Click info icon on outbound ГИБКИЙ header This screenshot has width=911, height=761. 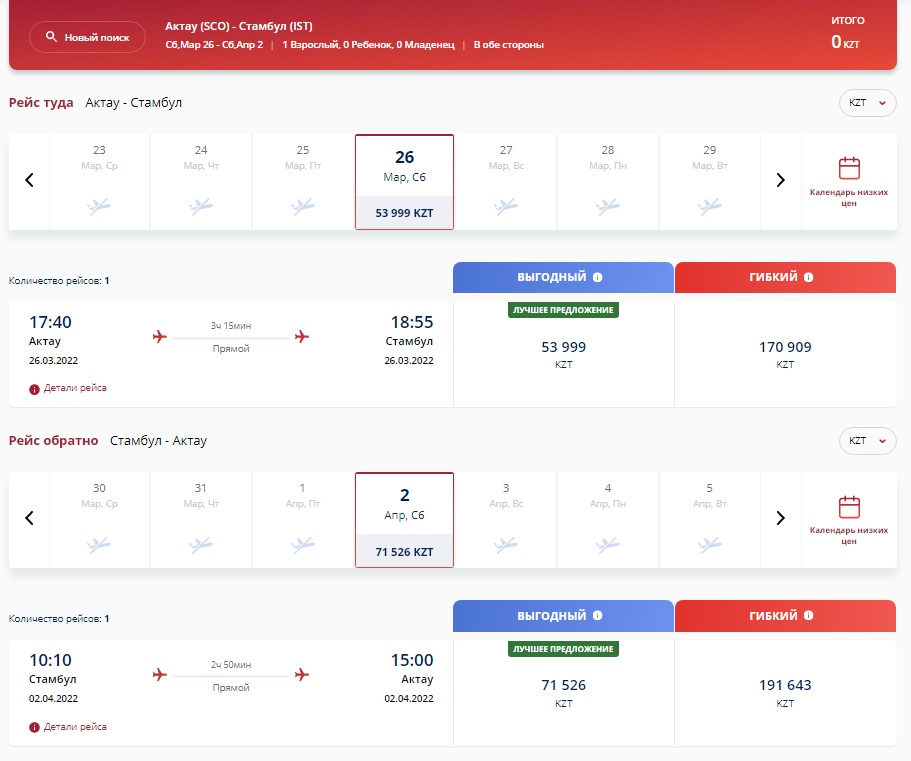(x=808, y=278)
